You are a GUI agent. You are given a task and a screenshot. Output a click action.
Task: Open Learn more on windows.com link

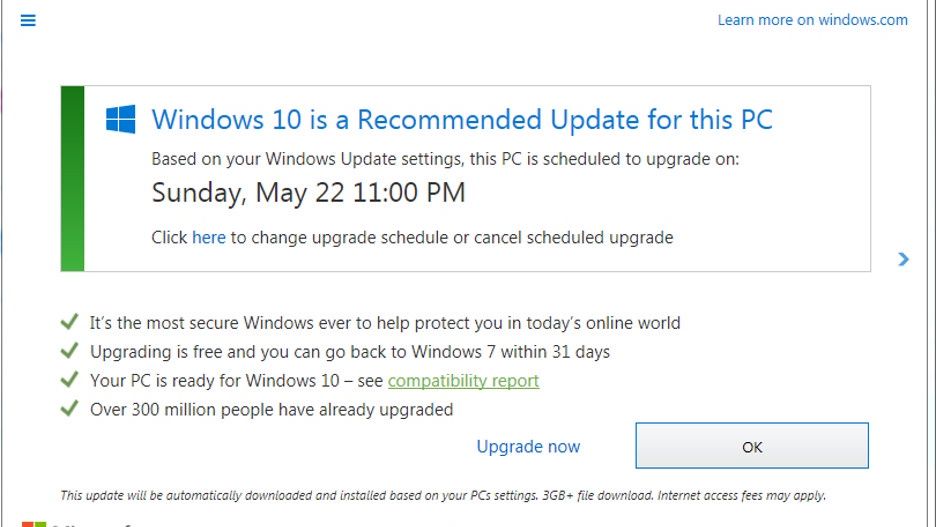(x=812, y=20)
